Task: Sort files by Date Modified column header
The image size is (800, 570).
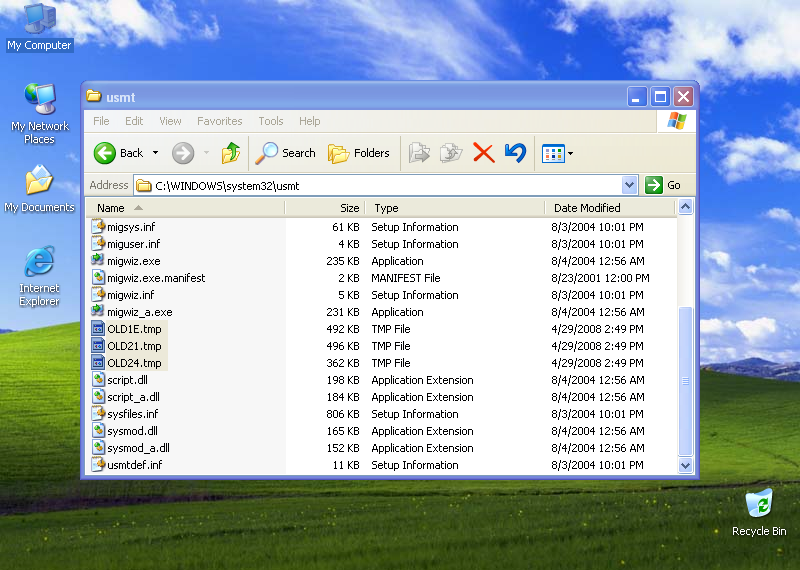Action: coord(587,208)
